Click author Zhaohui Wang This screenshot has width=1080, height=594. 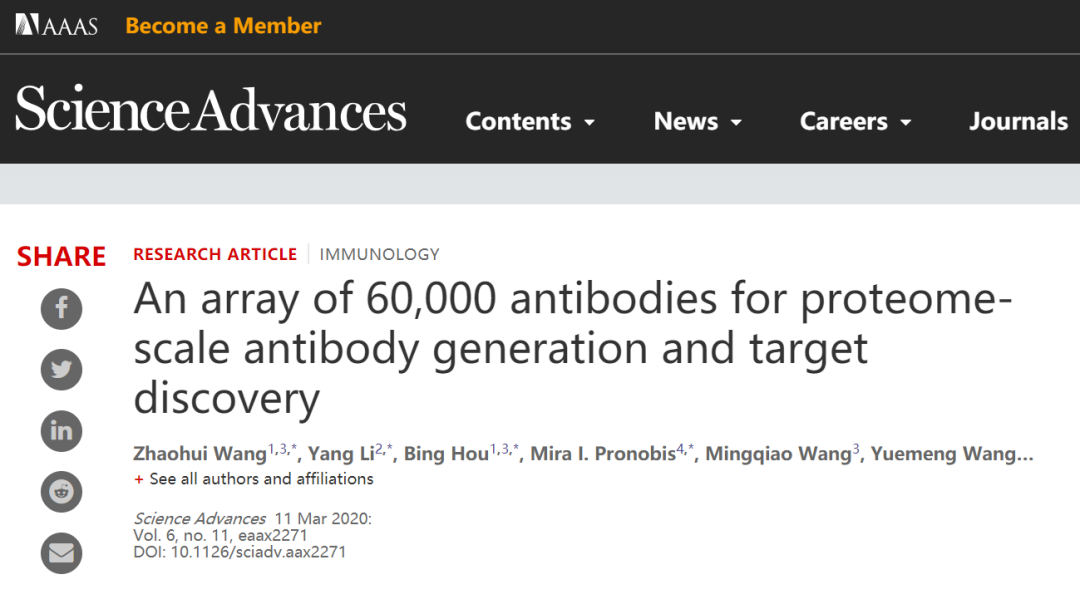[200, 454]
